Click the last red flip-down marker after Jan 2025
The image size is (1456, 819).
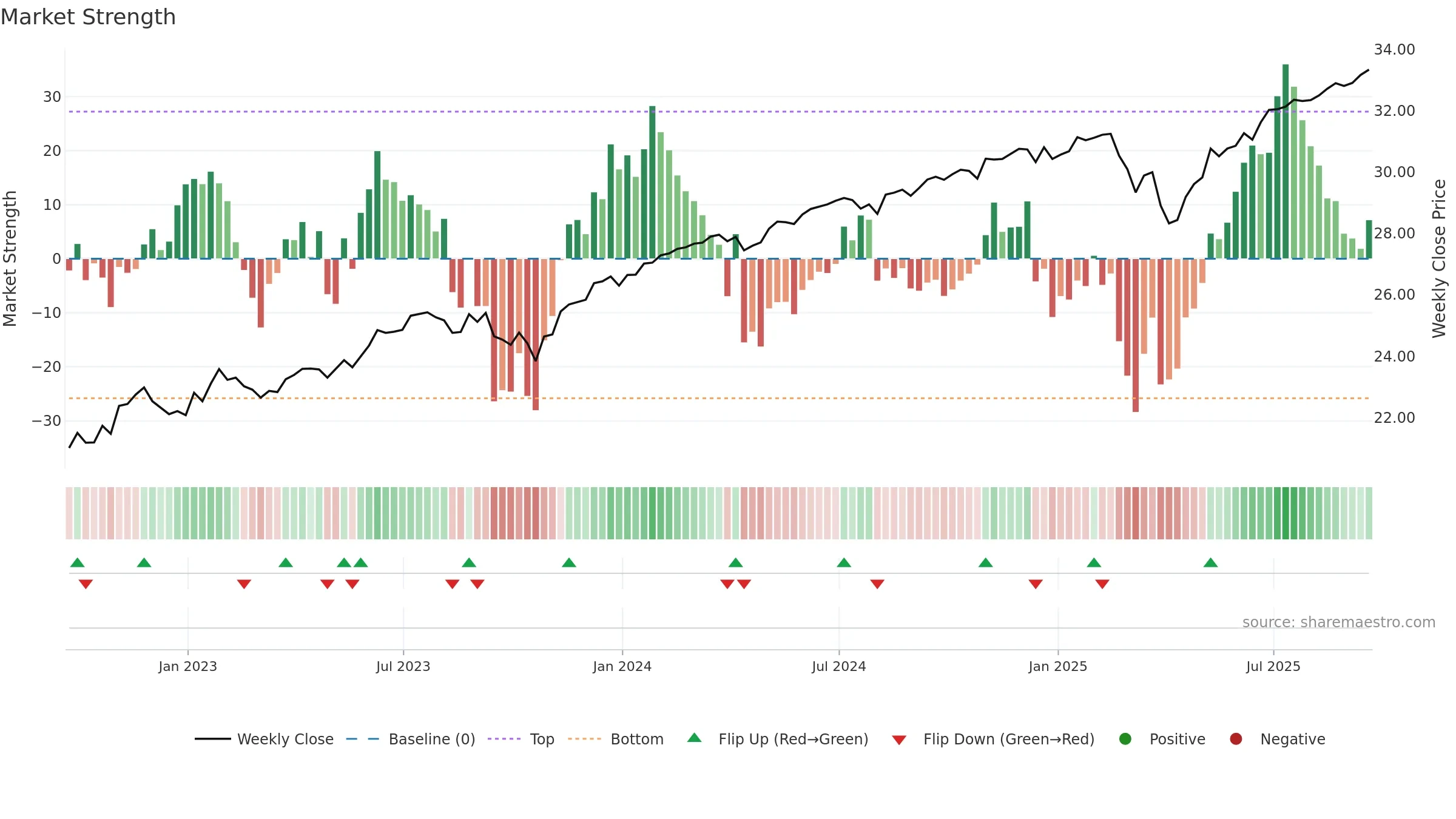click(1102, 584)
